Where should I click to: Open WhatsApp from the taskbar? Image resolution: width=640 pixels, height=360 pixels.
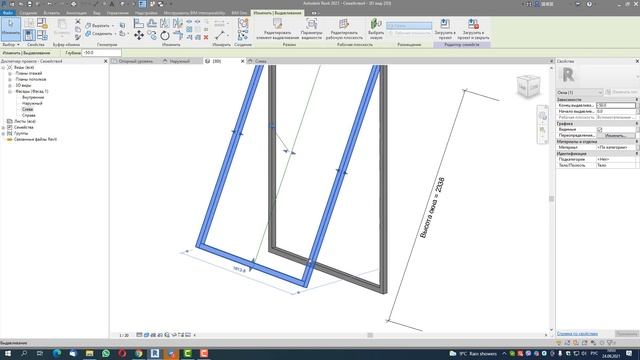(x=106, y=353)
